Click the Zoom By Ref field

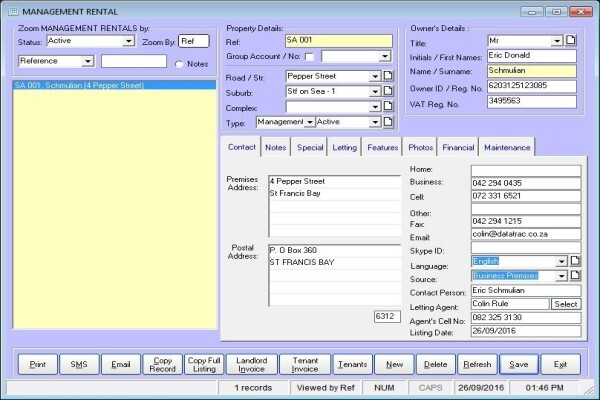click(x=194, y=41)
